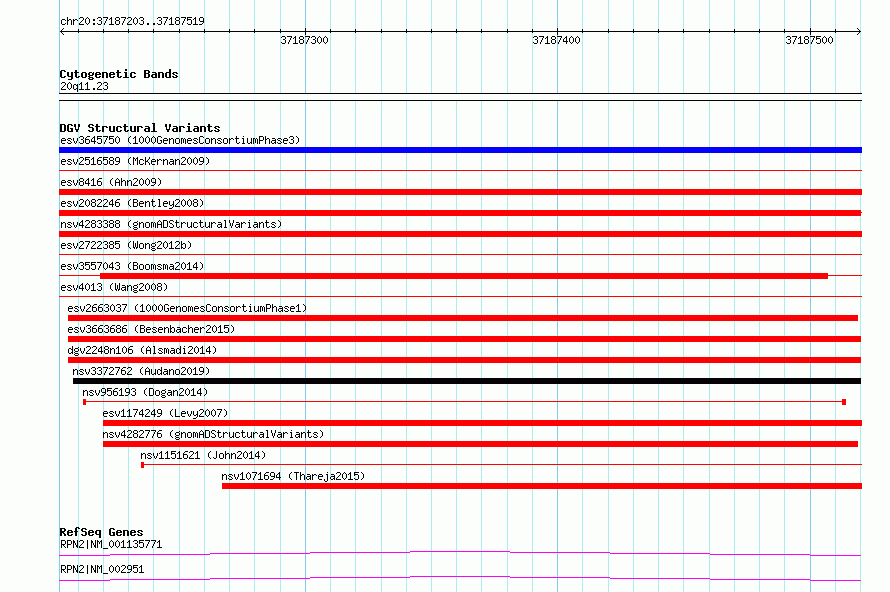890x592 pixels.
Task: Open esv3663686 (Besenbacher2015) label
Action: click(151, 329)
